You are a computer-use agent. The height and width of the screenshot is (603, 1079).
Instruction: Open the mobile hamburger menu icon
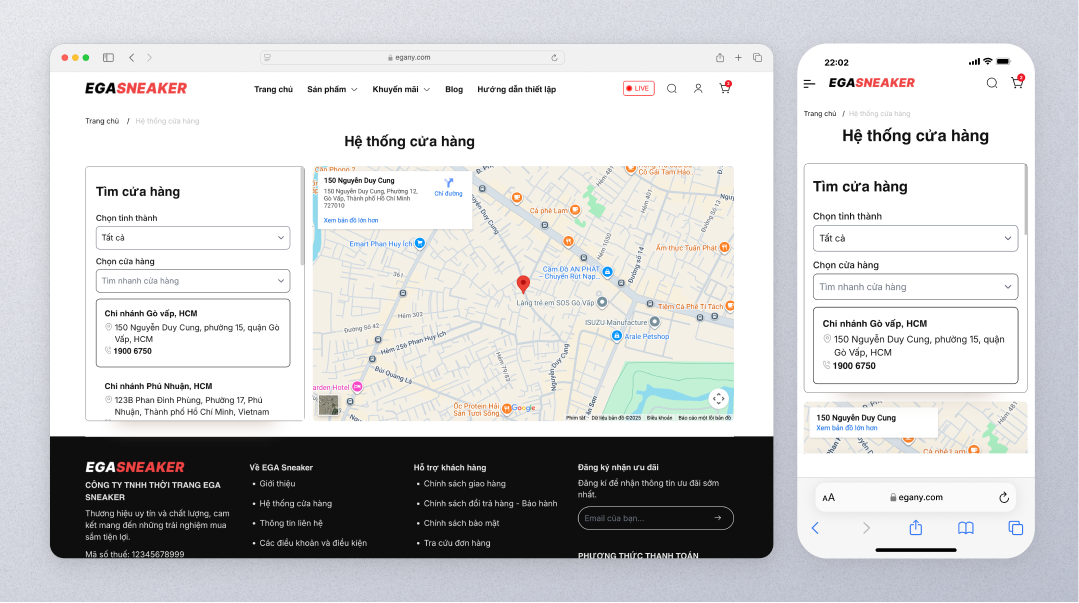[809, 83]
